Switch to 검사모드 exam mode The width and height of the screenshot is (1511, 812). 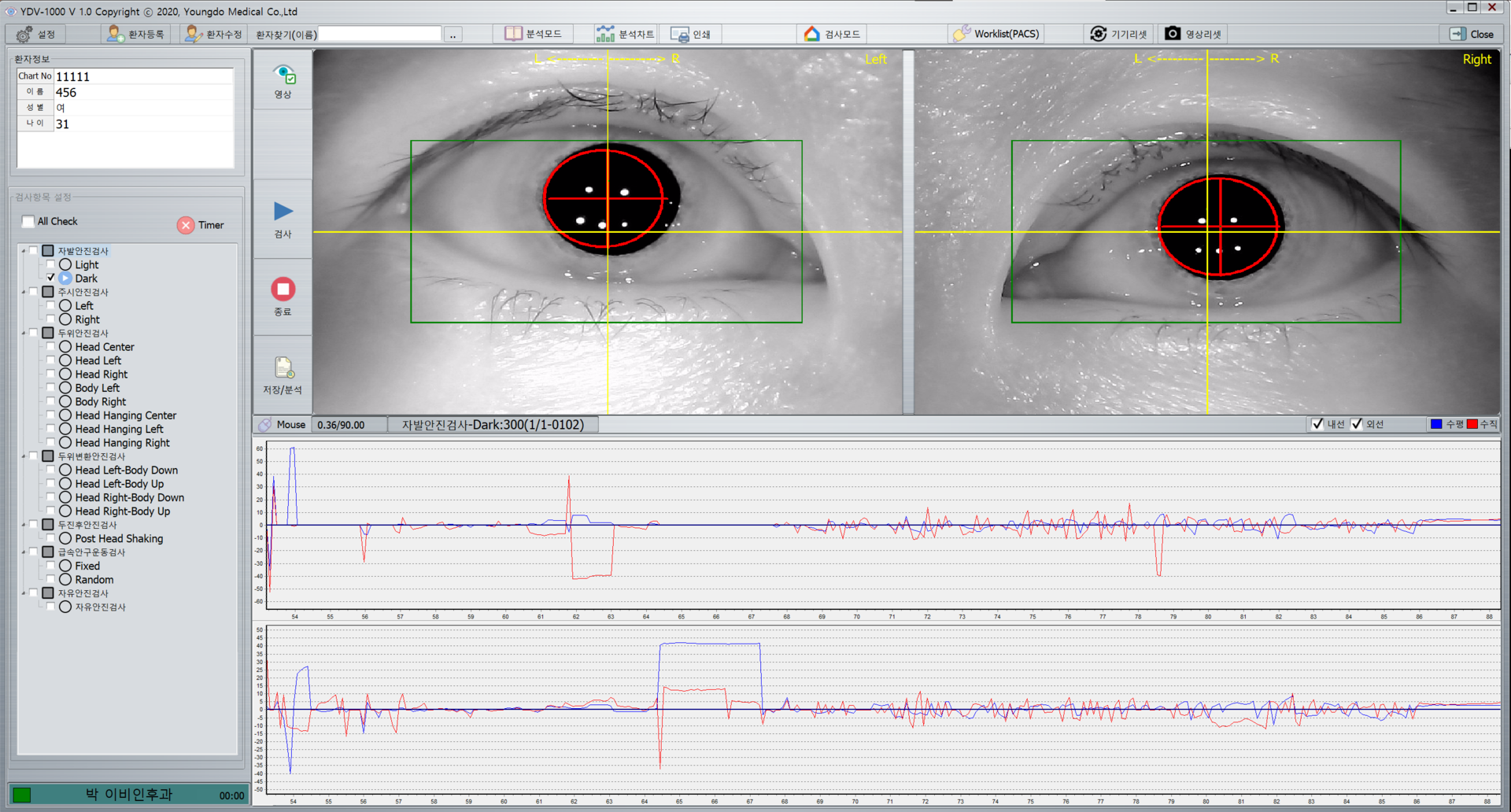coord(832,34)
